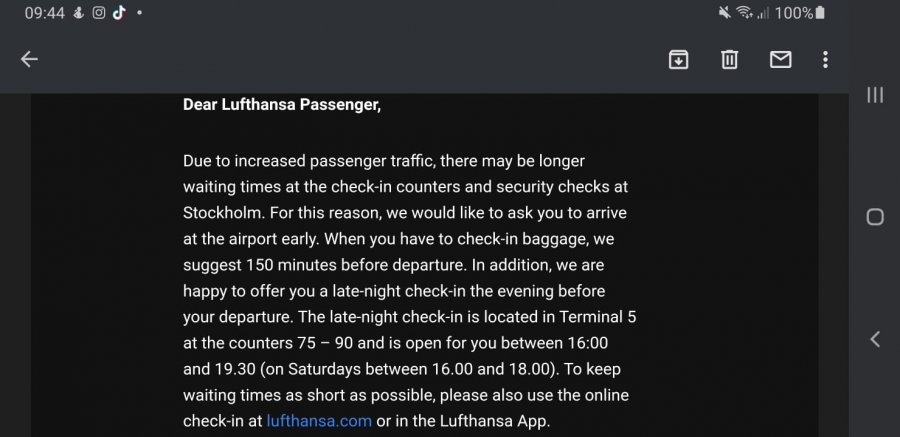Open the three-dot more options menu
This screenshot has height=437, width=900.
coord(825,59)
